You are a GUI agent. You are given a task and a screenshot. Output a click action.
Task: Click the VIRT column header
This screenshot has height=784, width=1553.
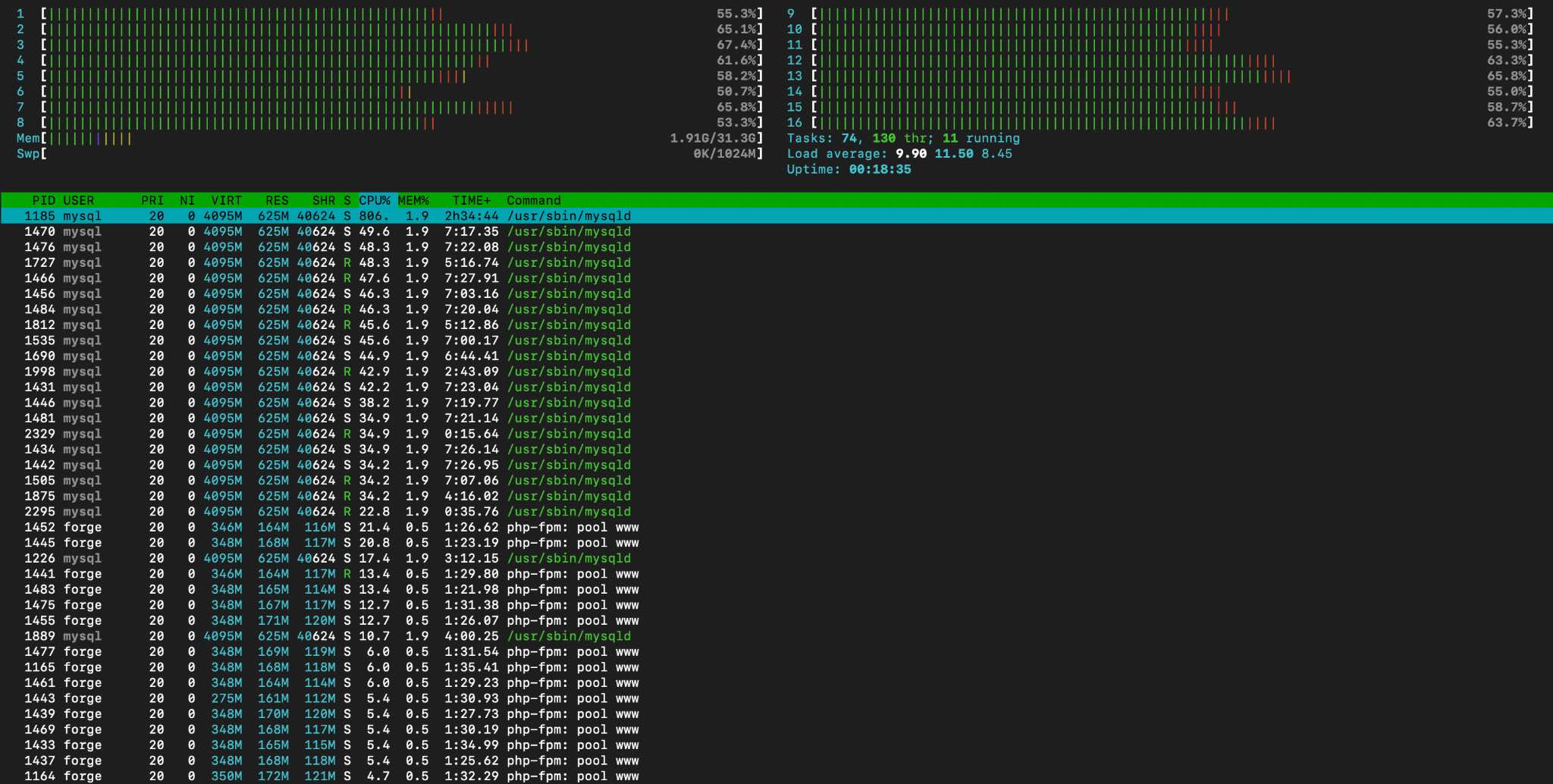coord(226,200)
